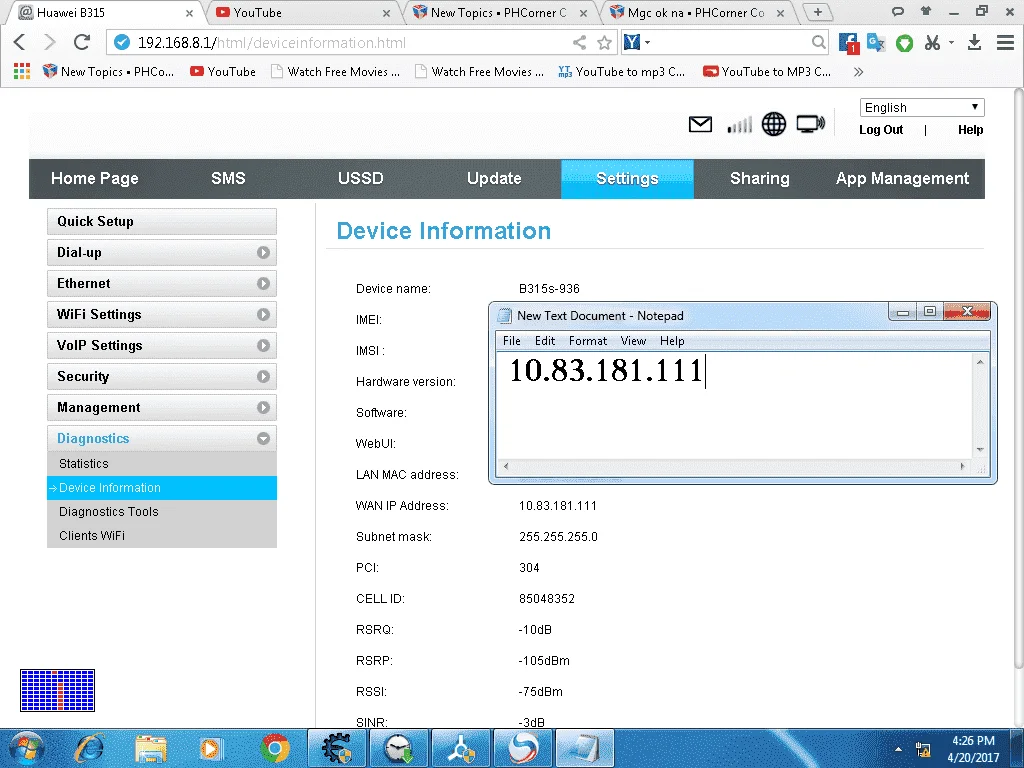Click the browser back arrow

point(20,42)
